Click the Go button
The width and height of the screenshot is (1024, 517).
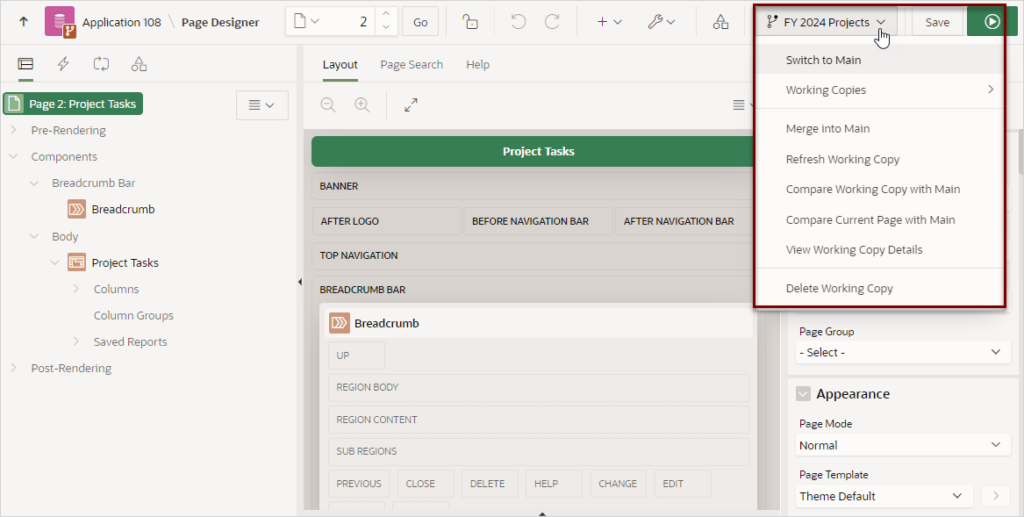420,22
